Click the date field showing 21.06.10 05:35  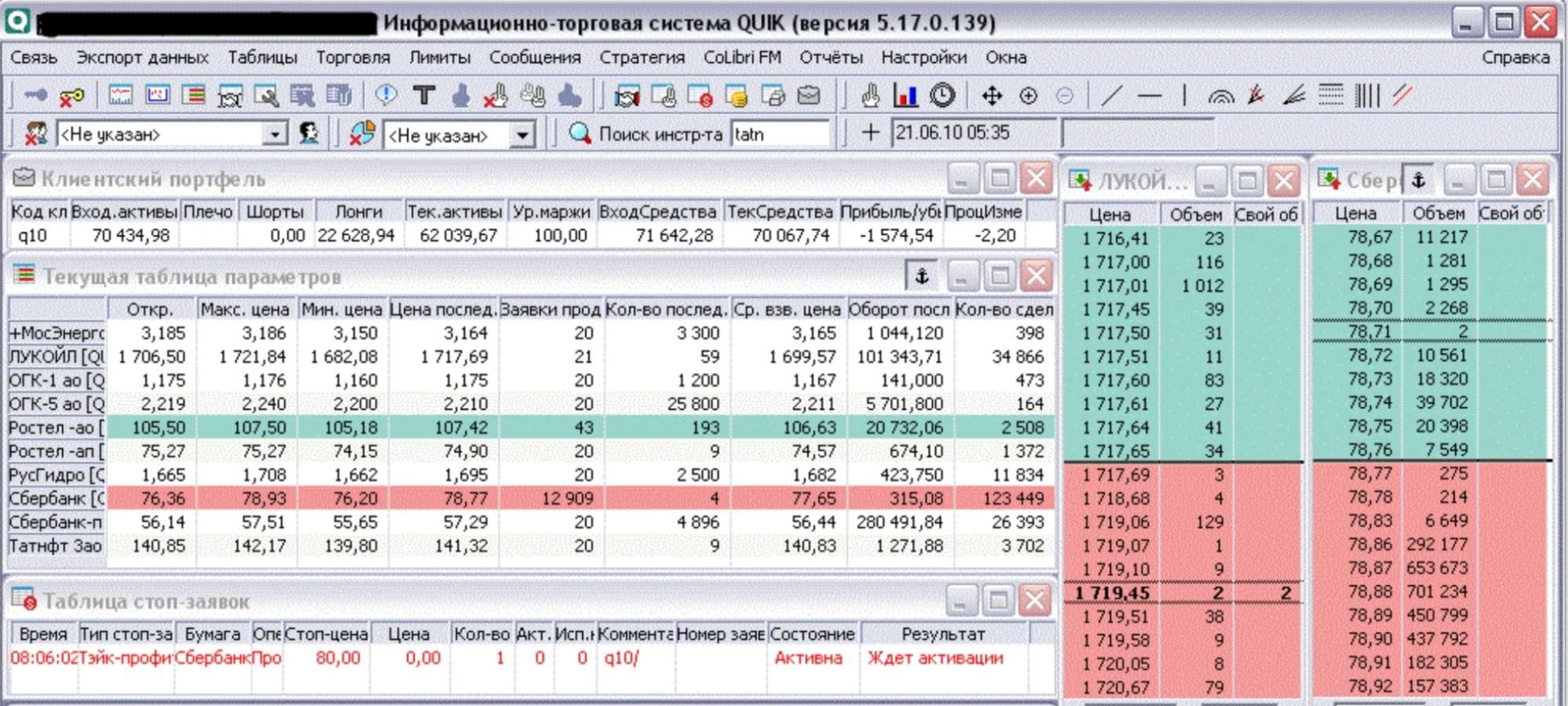click(975, 133)
